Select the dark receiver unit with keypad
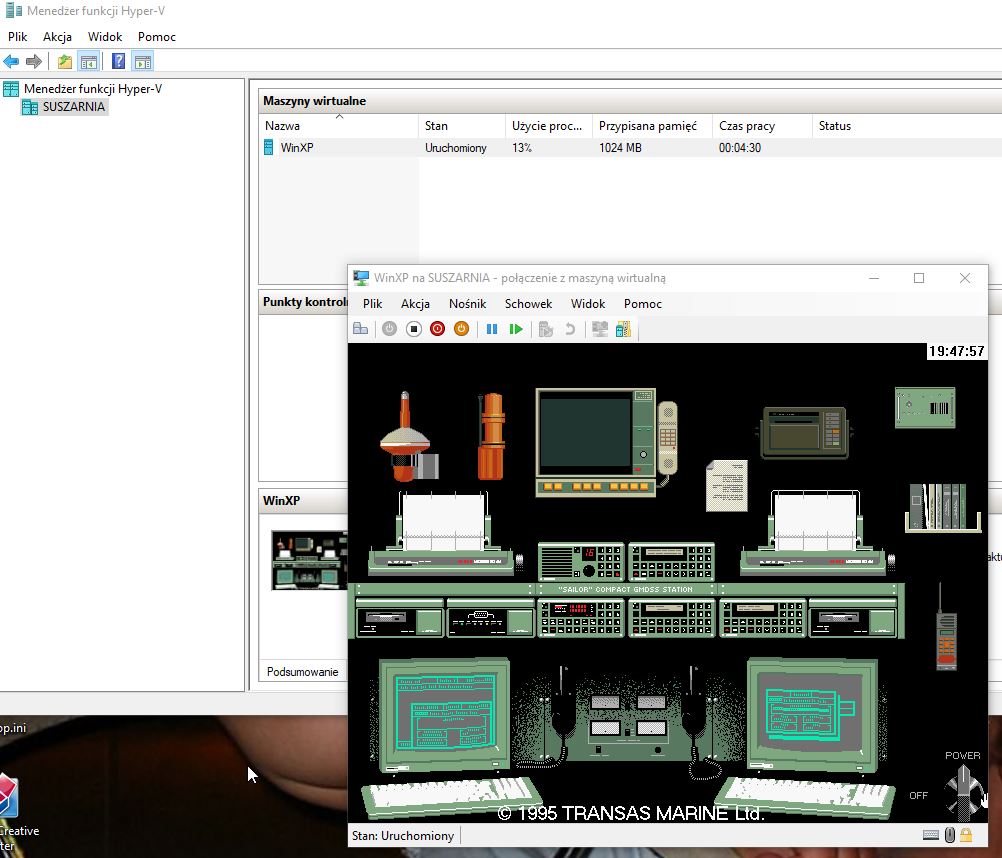Screen dimensions: 1002x858 (805, 433)
